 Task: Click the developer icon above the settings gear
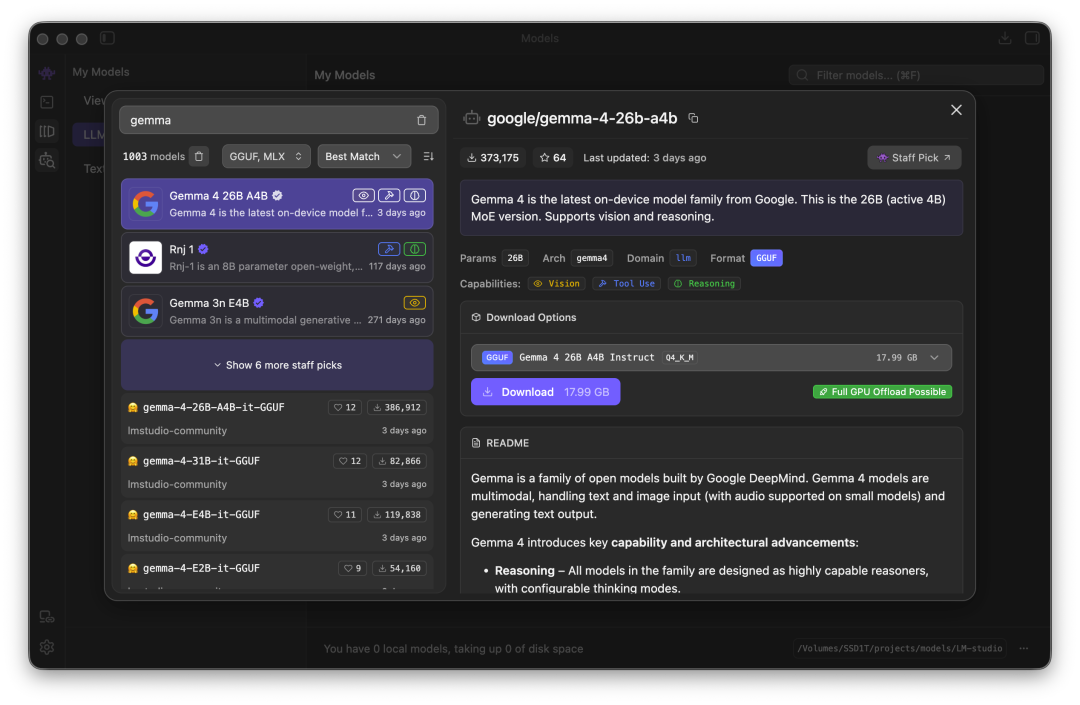tap(47, 617)
